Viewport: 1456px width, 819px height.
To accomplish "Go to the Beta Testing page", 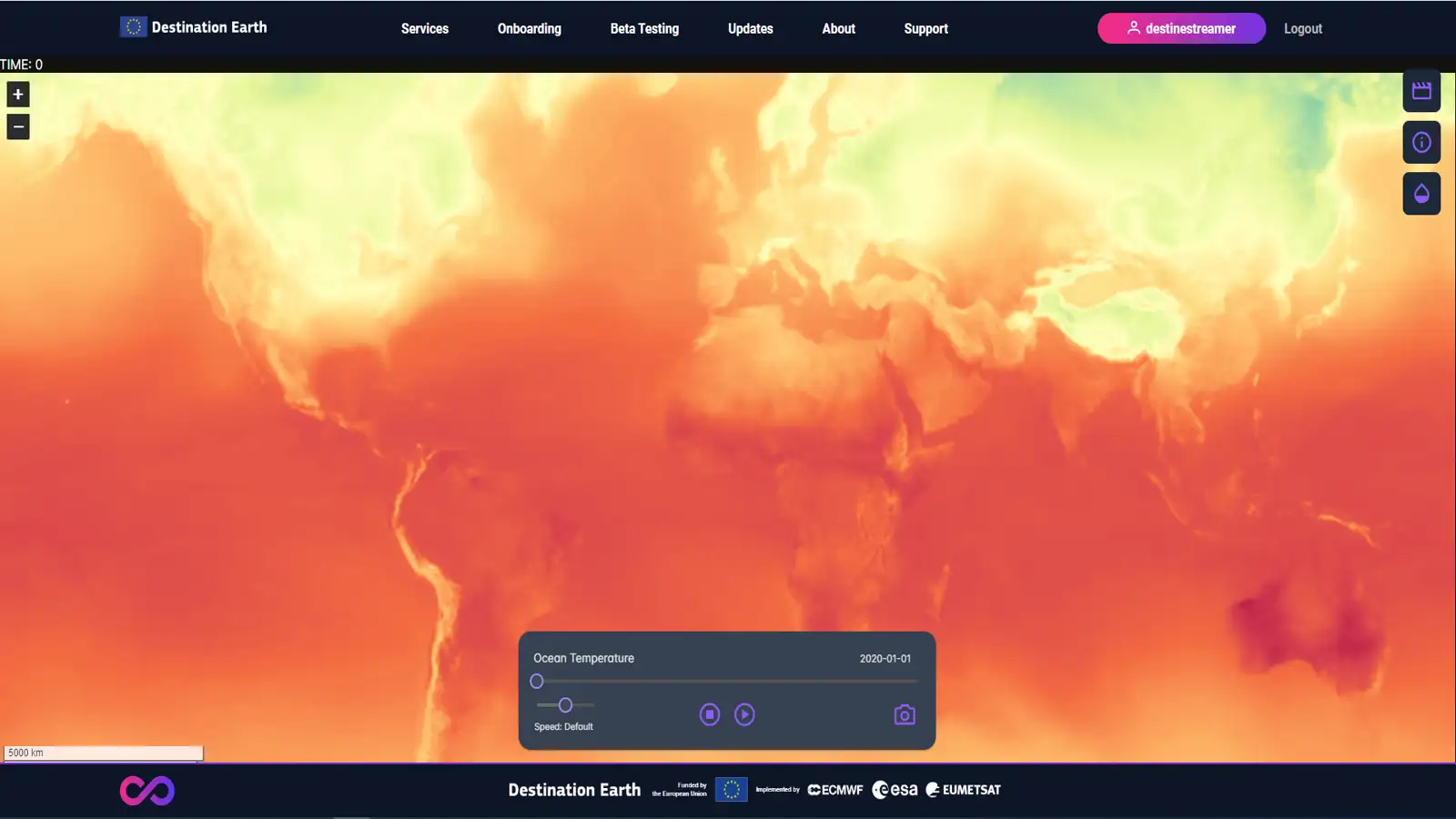I will tap(644, 29).
